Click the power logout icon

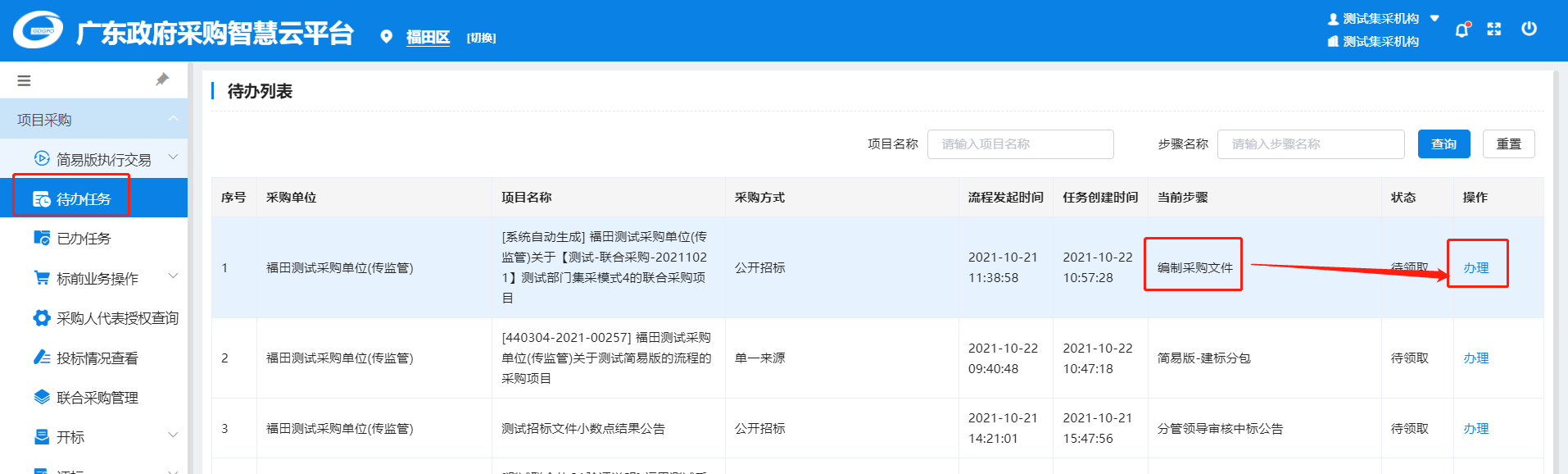pos(1529,29)
